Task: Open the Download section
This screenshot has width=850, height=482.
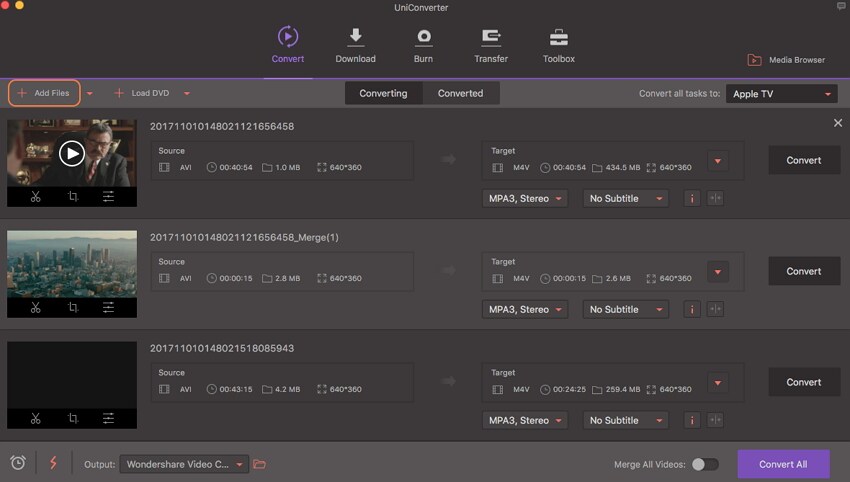Action: [x=355, y=45]
